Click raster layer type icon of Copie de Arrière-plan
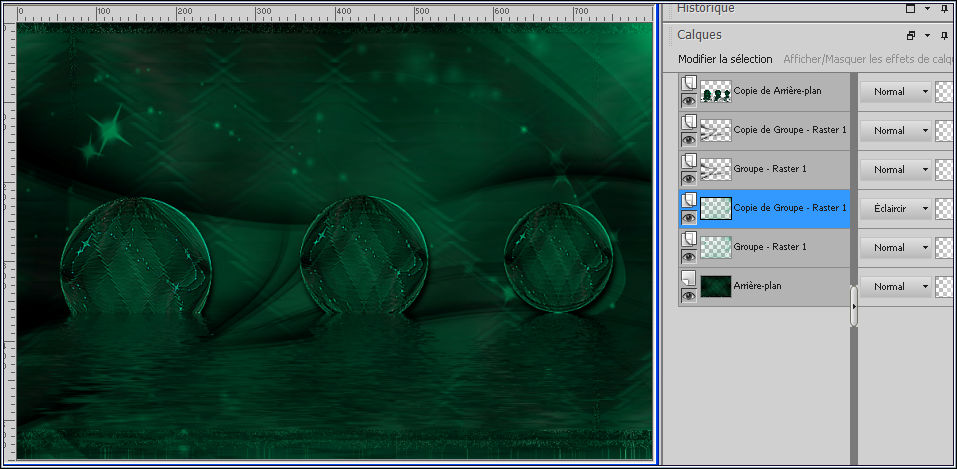Image resolution: width=957 pixels, height=469 pixels. pyautogui.click(x=689, y=83)
